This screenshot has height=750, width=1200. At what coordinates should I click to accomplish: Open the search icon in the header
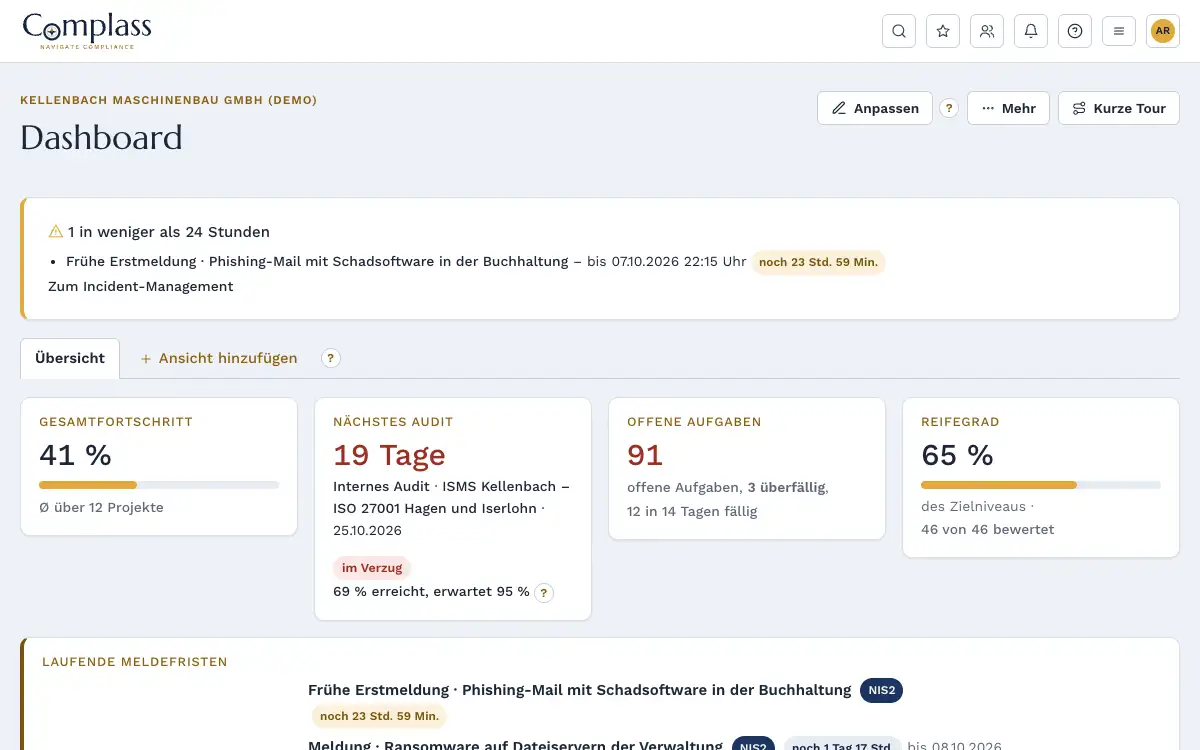pyautogui.click(x=899, y=31)
